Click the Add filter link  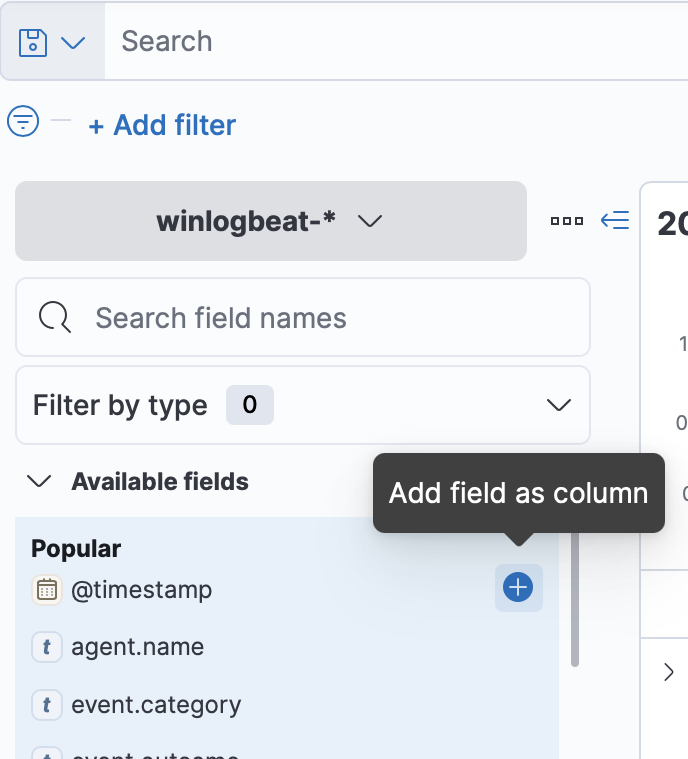(162, 125)
